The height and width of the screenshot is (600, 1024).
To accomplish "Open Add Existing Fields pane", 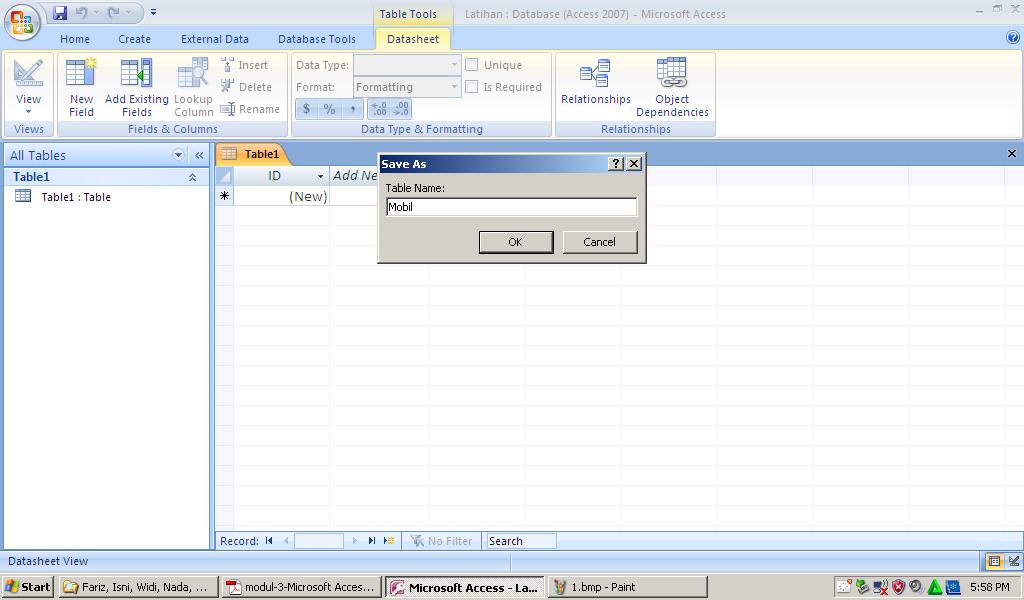I will click(137, 86).
